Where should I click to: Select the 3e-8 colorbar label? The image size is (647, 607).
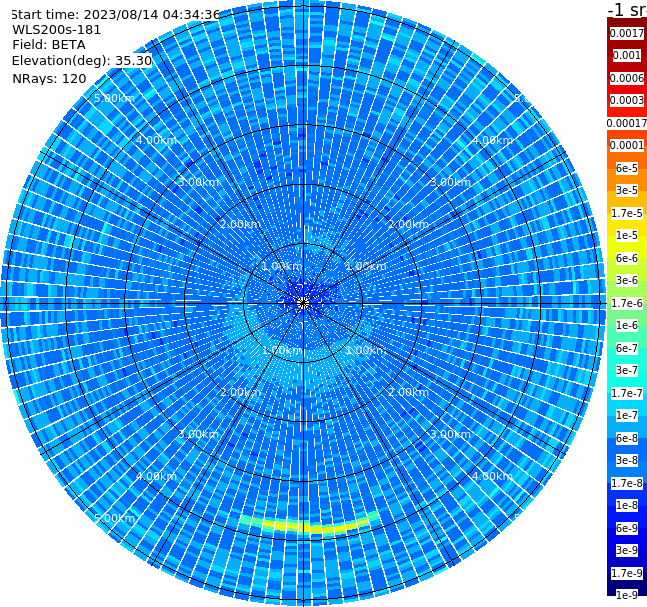pyautogui.click(x=627, y=460)
